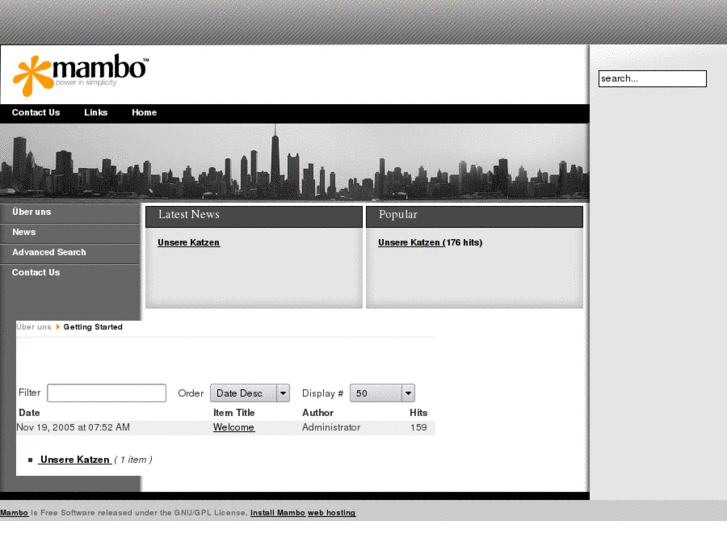Viewport: 727px width, 545px height.
Task: Click the city skyline banner image
Action: [294, 162]
